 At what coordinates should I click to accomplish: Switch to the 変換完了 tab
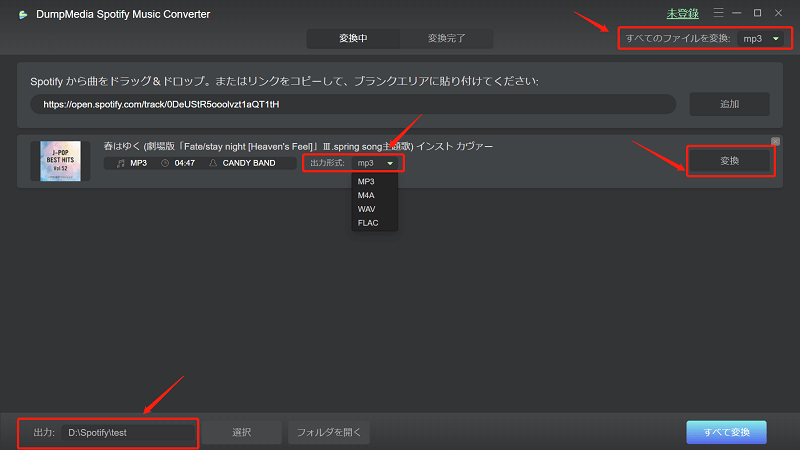pyautogui.click(x=446, y=38)
